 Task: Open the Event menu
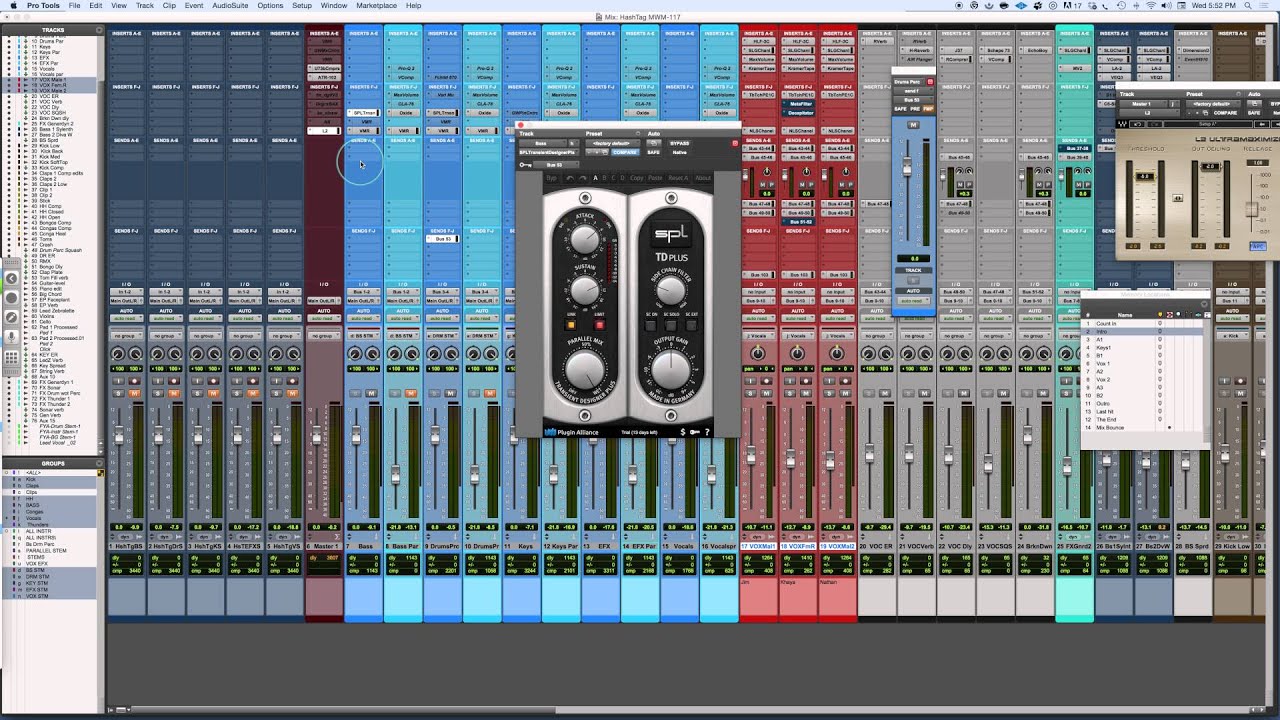pos(194,6)
